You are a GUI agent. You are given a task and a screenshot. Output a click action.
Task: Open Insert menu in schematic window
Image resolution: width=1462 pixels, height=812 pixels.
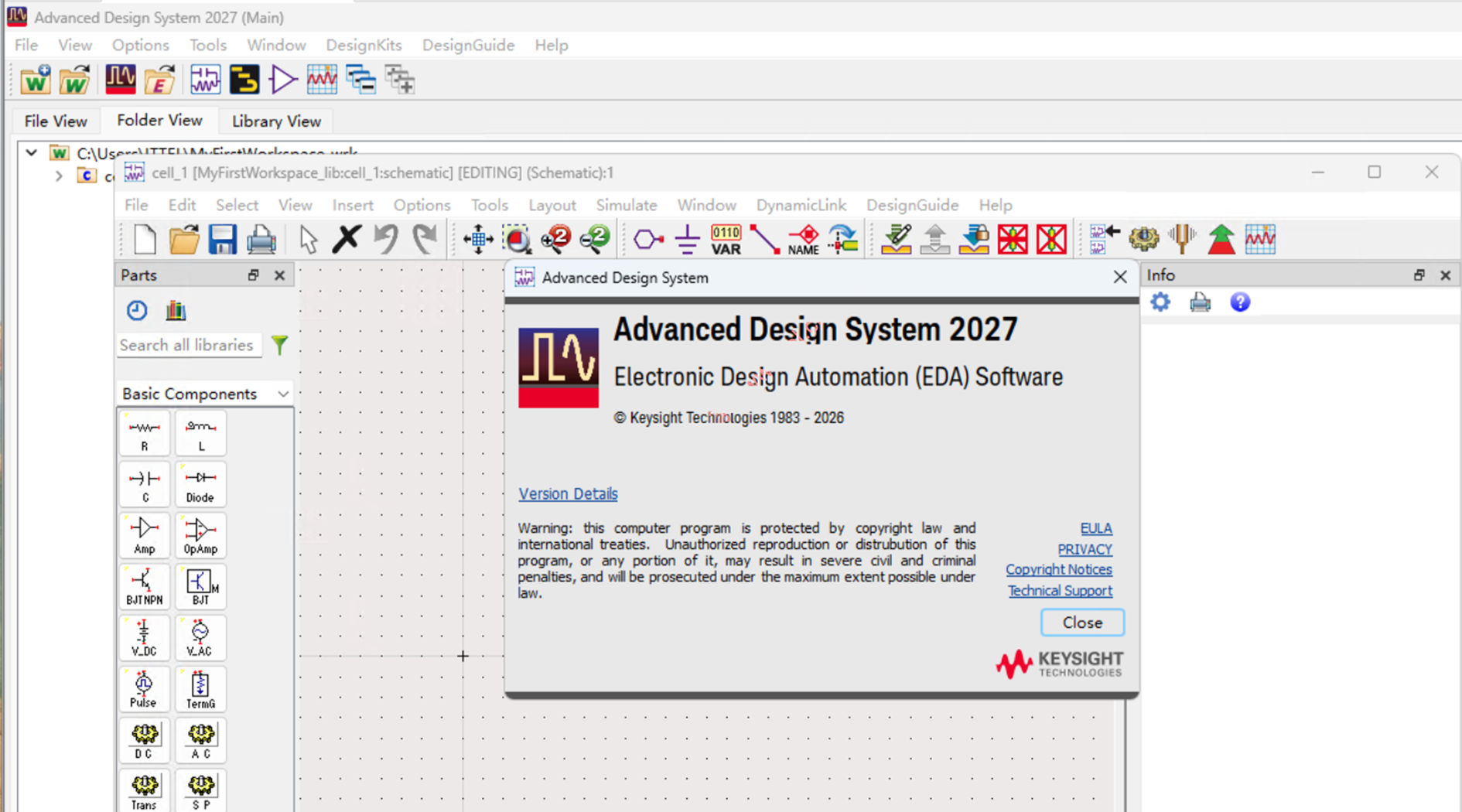(x=353, y=205)
